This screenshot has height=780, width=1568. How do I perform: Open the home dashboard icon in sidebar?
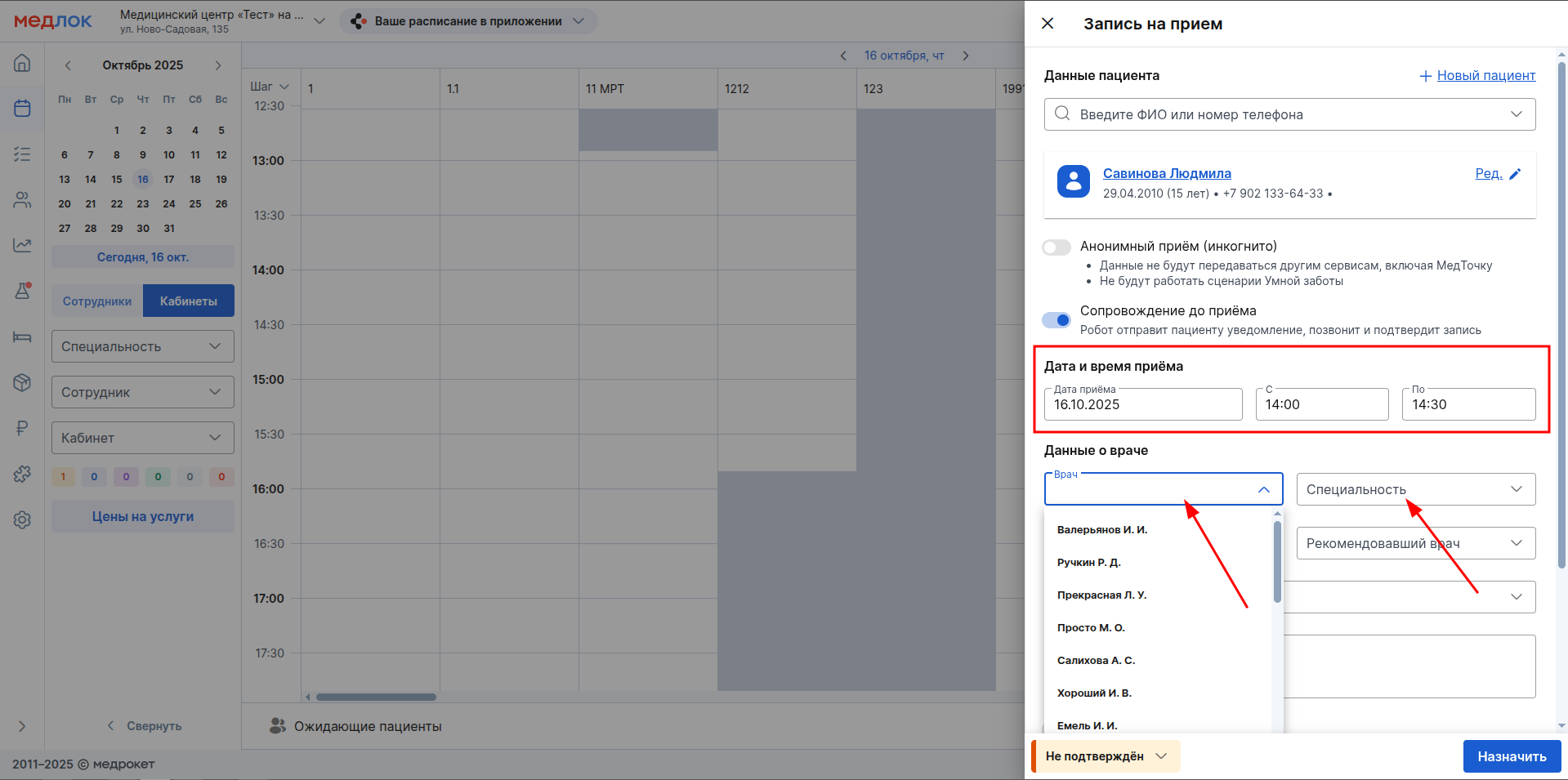pyautogui.click(x=22, y=63)
